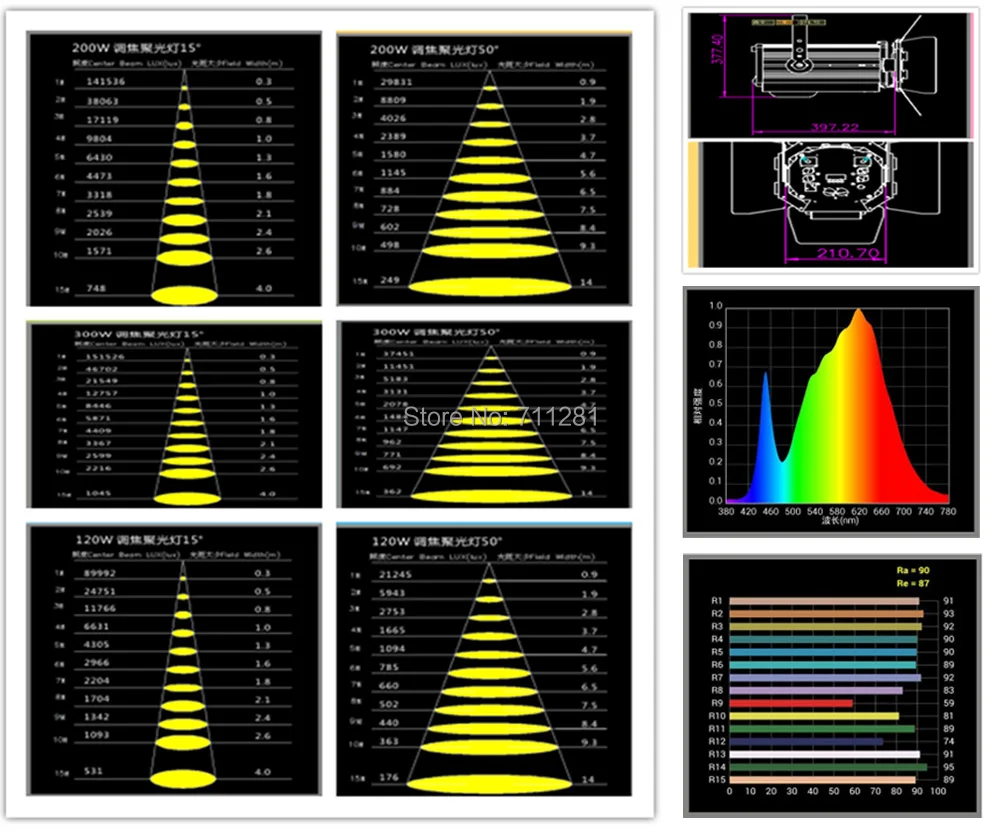This screenshot has width=1000, height=833.
Task: Click the red R9 color rendering bar
Action: 791,703
